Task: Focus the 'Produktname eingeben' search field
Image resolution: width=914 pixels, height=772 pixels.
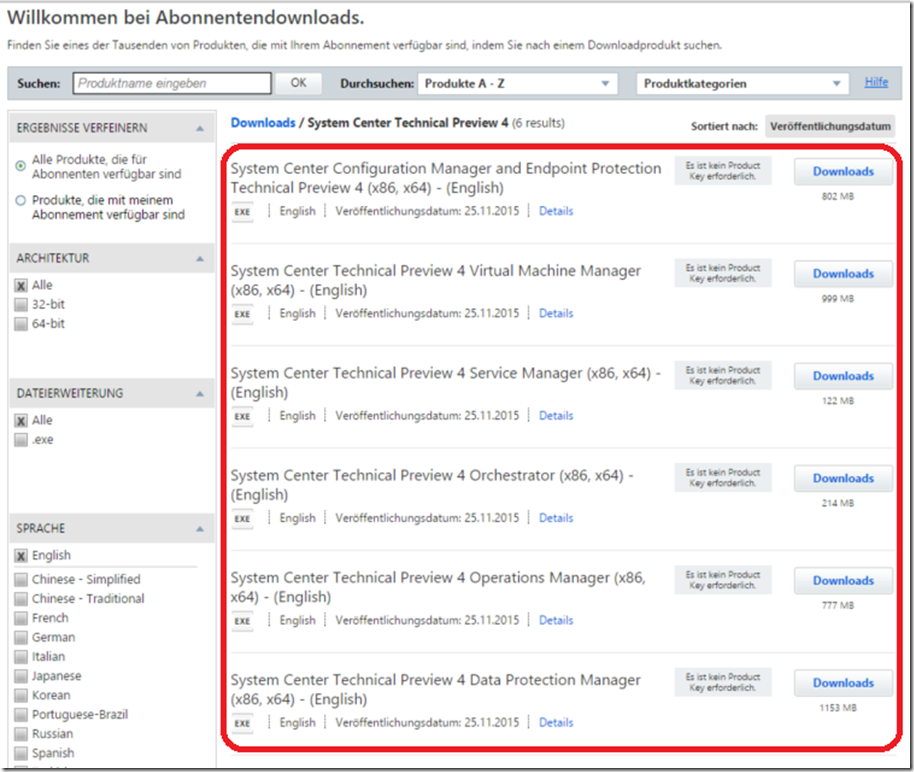Action: (172, 83)
